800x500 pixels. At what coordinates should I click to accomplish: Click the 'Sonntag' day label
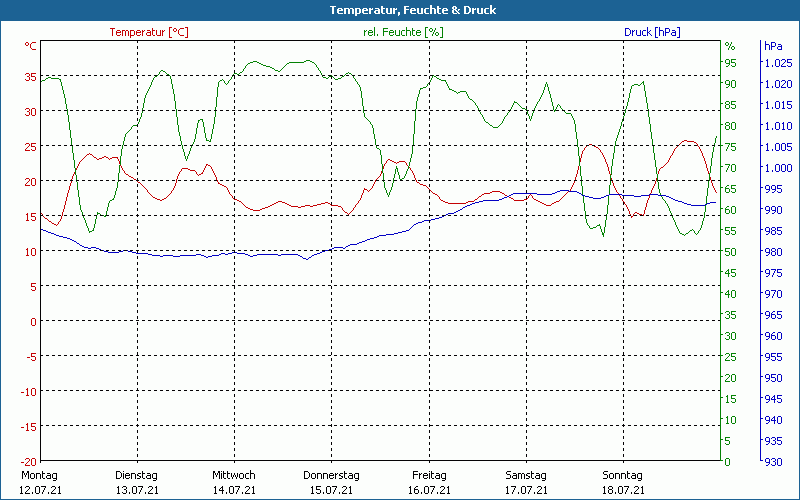622,475
